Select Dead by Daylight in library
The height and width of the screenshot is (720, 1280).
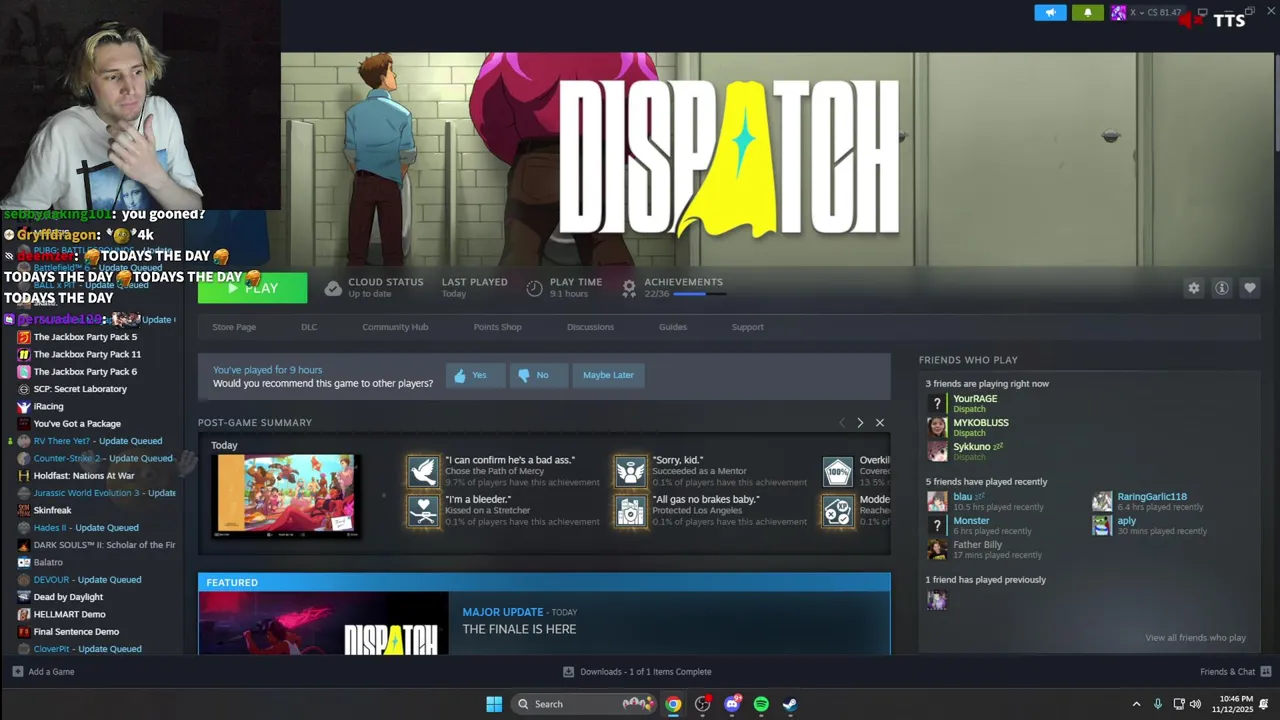point(68,597)
